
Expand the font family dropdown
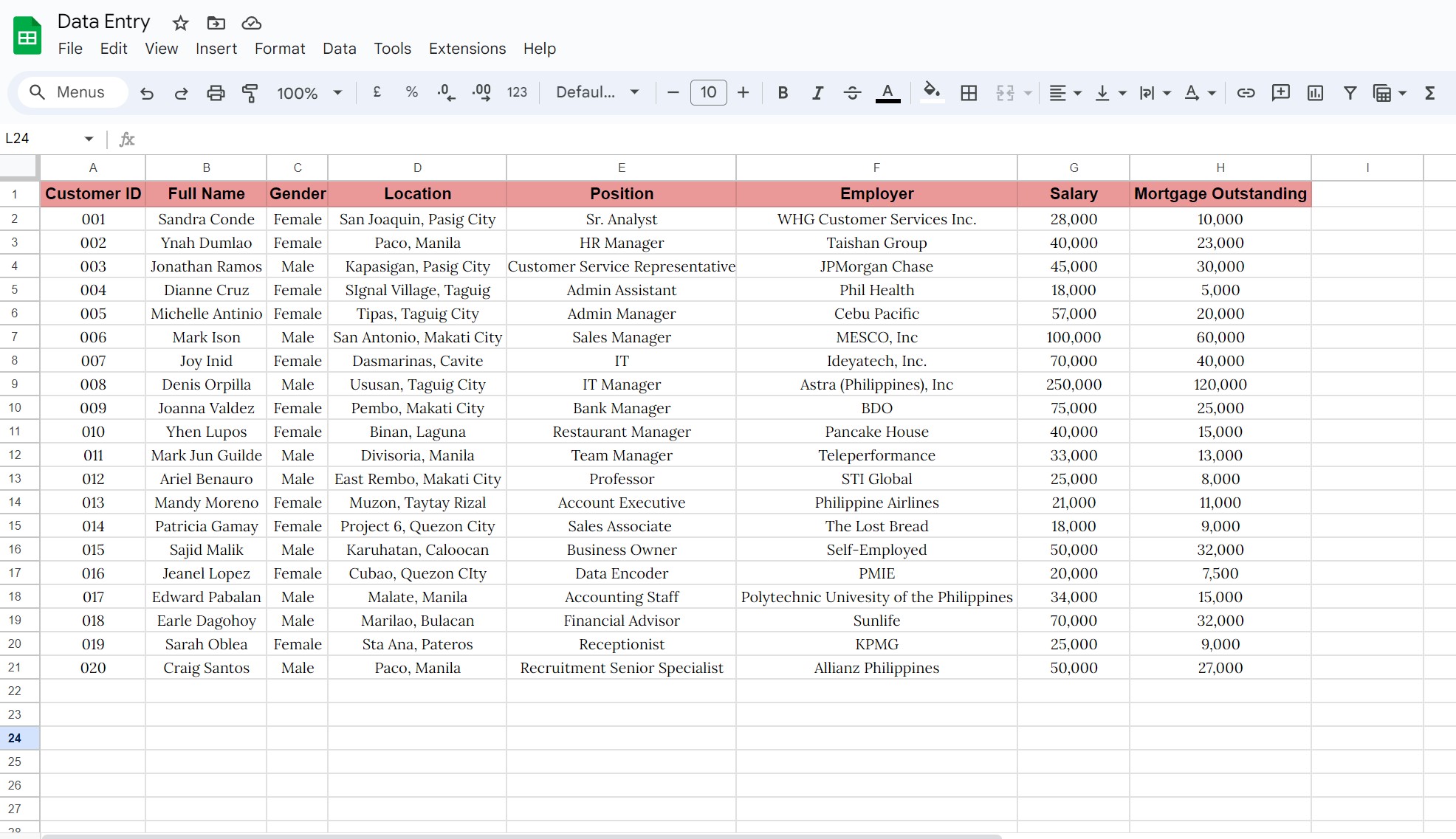tap(597, 93)
